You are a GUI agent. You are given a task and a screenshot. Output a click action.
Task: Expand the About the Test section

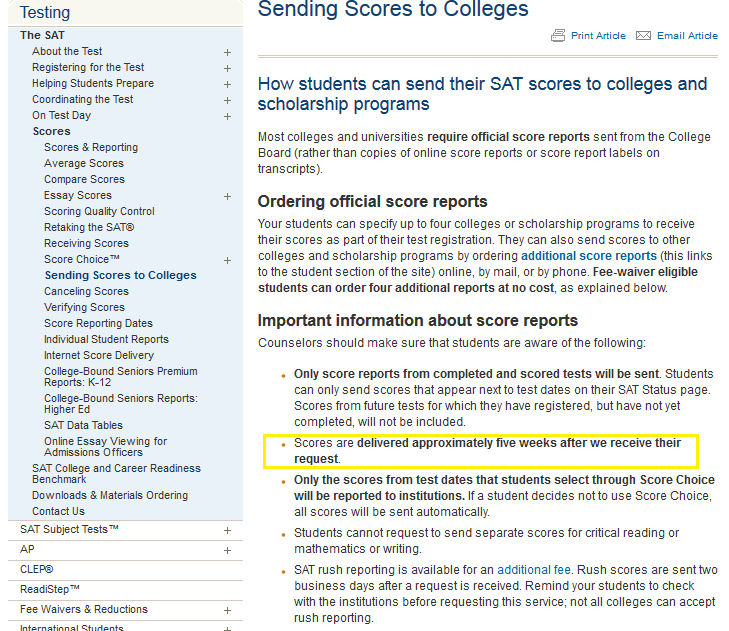tap(227, 52)
